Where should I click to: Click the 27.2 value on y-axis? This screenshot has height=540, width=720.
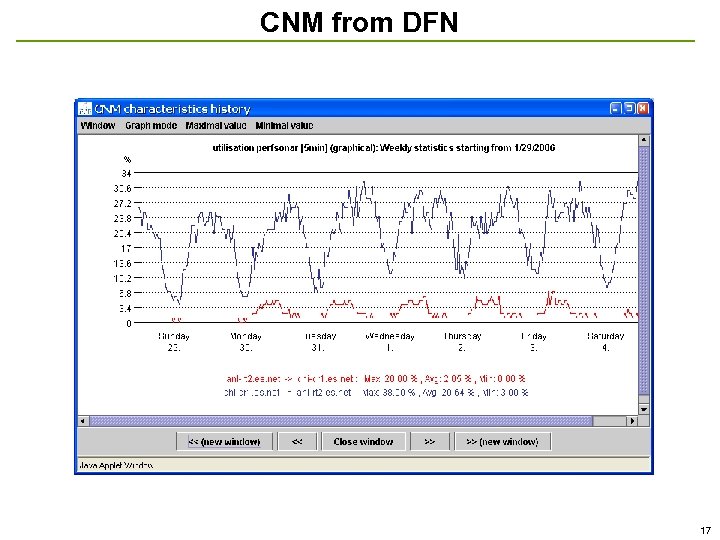pos(123,203)
